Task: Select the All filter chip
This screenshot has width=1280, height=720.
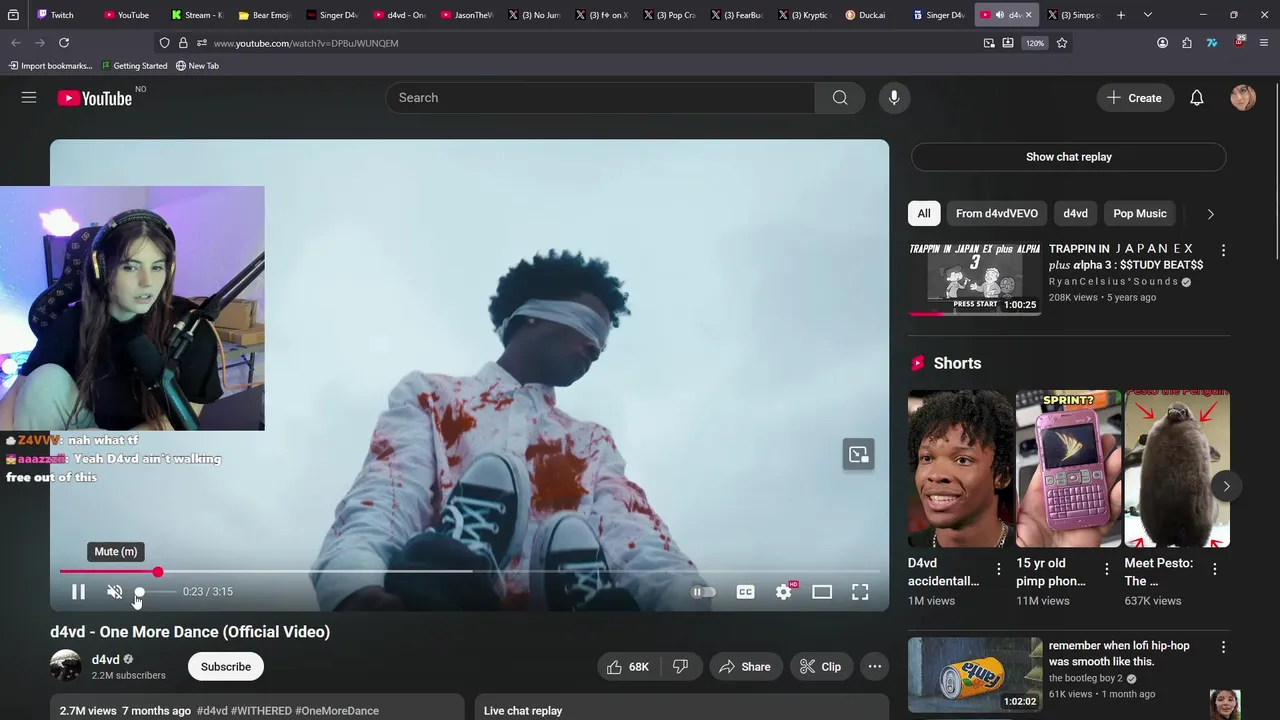Action: coord(924,213)
